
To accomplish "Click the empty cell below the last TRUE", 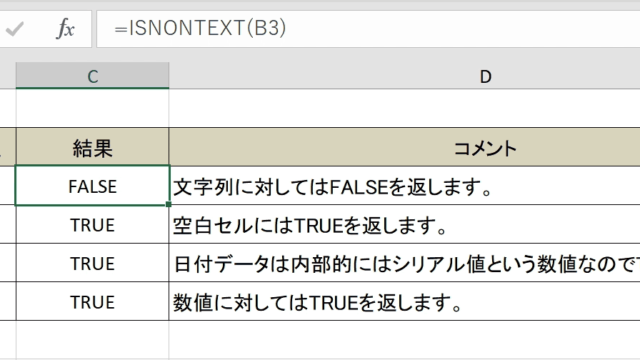I will [93, 340].
